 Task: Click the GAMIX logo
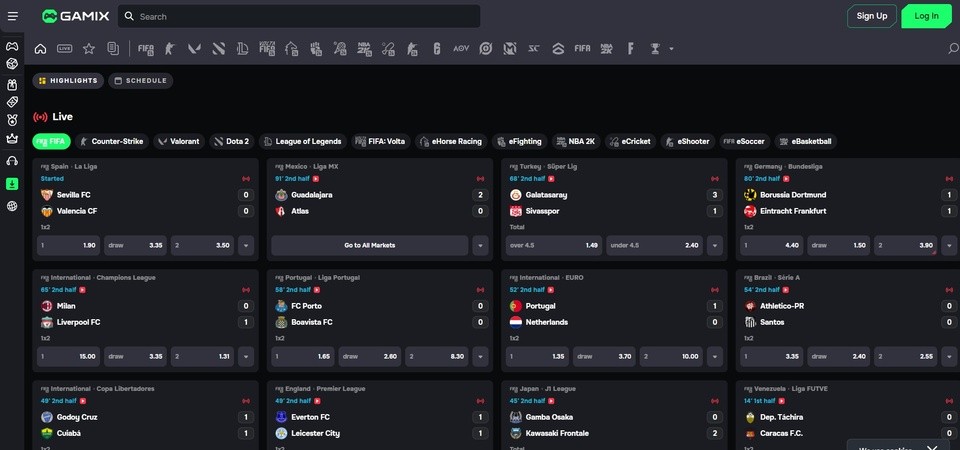75,17
